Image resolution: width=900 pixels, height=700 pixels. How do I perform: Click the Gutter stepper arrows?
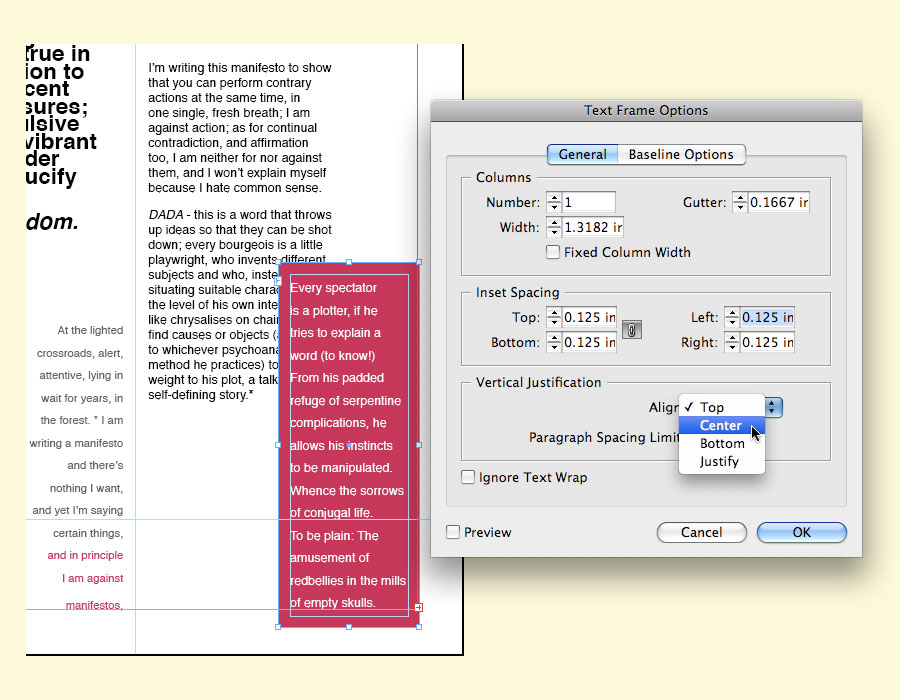(739, 202)
